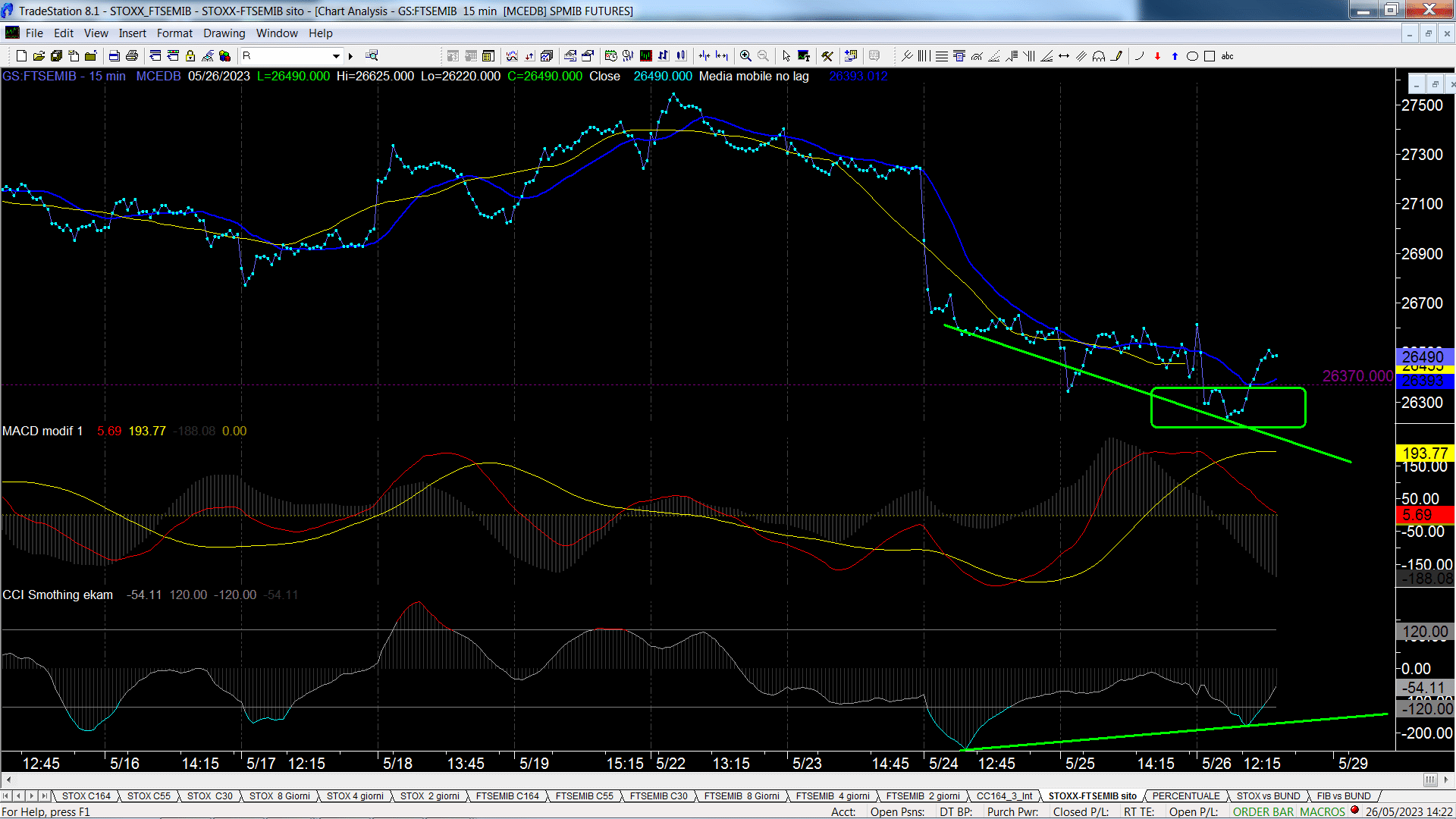1456x819 pixels.
Task: Open the Drawing menu
Action: click(224, 33)
